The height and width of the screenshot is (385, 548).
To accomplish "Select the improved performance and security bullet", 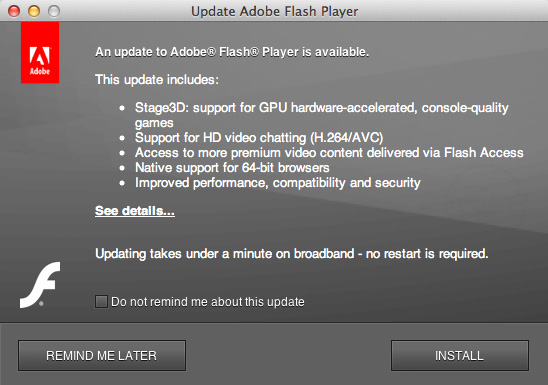I will point(277,183).
